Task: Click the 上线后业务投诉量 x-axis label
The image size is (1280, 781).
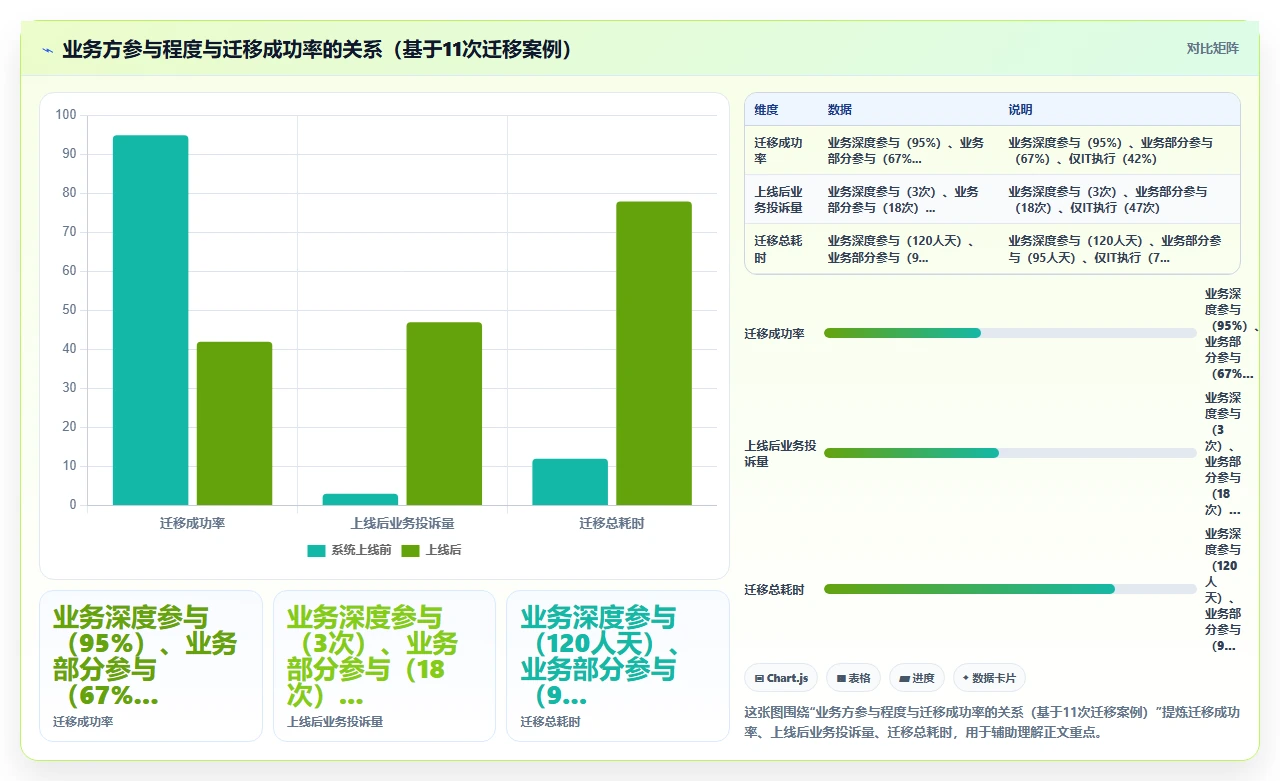Action: point(402,523)
